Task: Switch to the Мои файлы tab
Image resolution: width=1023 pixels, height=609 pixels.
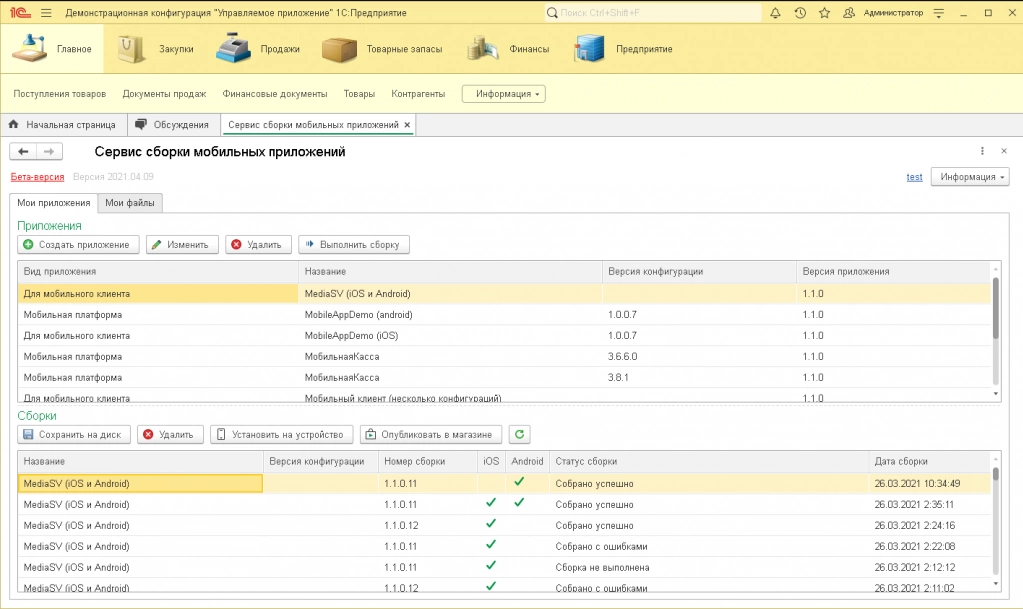Action: [x=130, y=203]
